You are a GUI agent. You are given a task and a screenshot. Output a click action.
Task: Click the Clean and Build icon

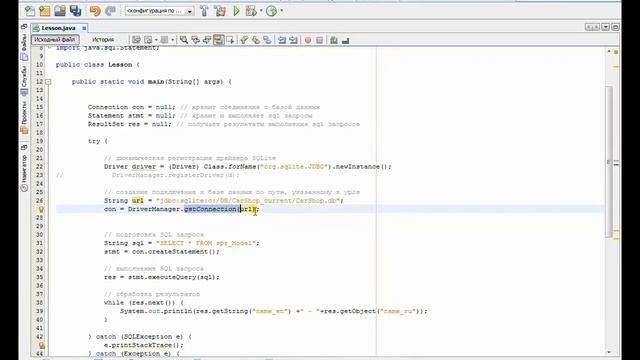[x=220, y=11]
